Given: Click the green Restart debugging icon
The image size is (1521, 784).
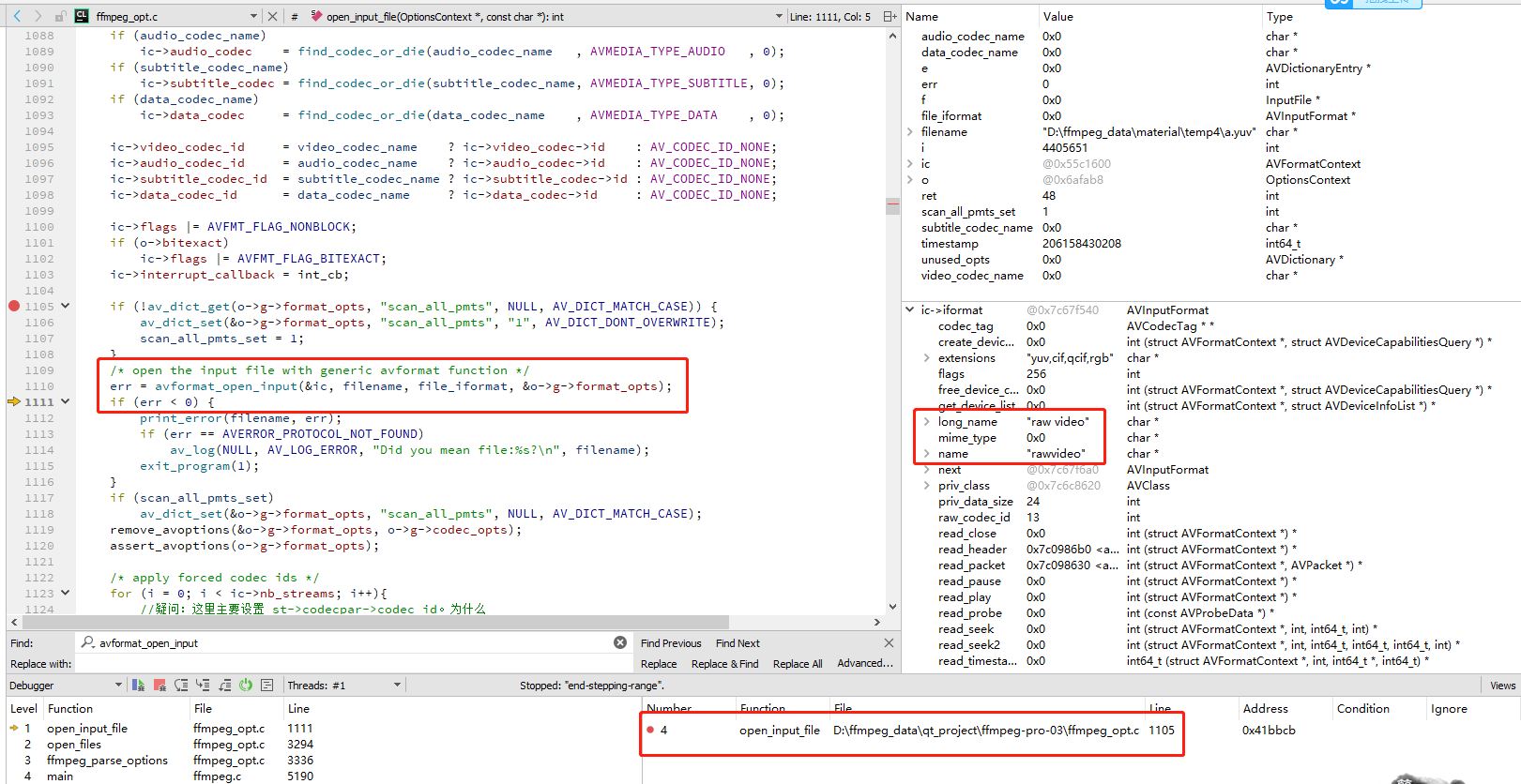Looking at the screenshot, I should (x=246, y=686).
